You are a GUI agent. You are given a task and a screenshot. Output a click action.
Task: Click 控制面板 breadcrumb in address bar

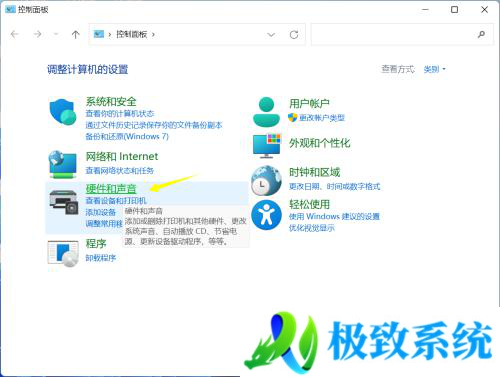pyautogui.click(x=131, y=34)
